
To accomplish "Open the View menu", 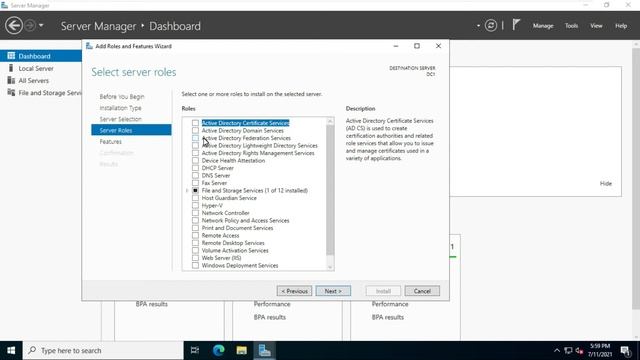I will (596, 26).
